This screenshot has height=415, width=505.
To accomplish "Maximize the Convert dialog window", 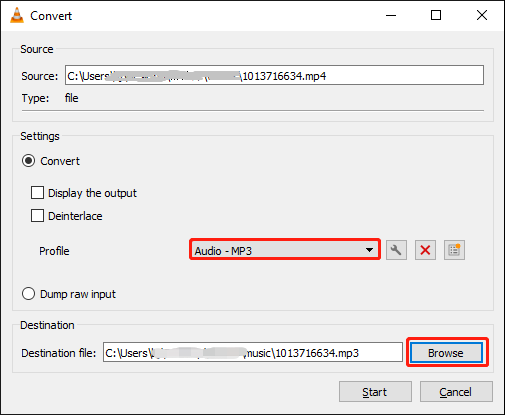I will (x=436, y=15).
